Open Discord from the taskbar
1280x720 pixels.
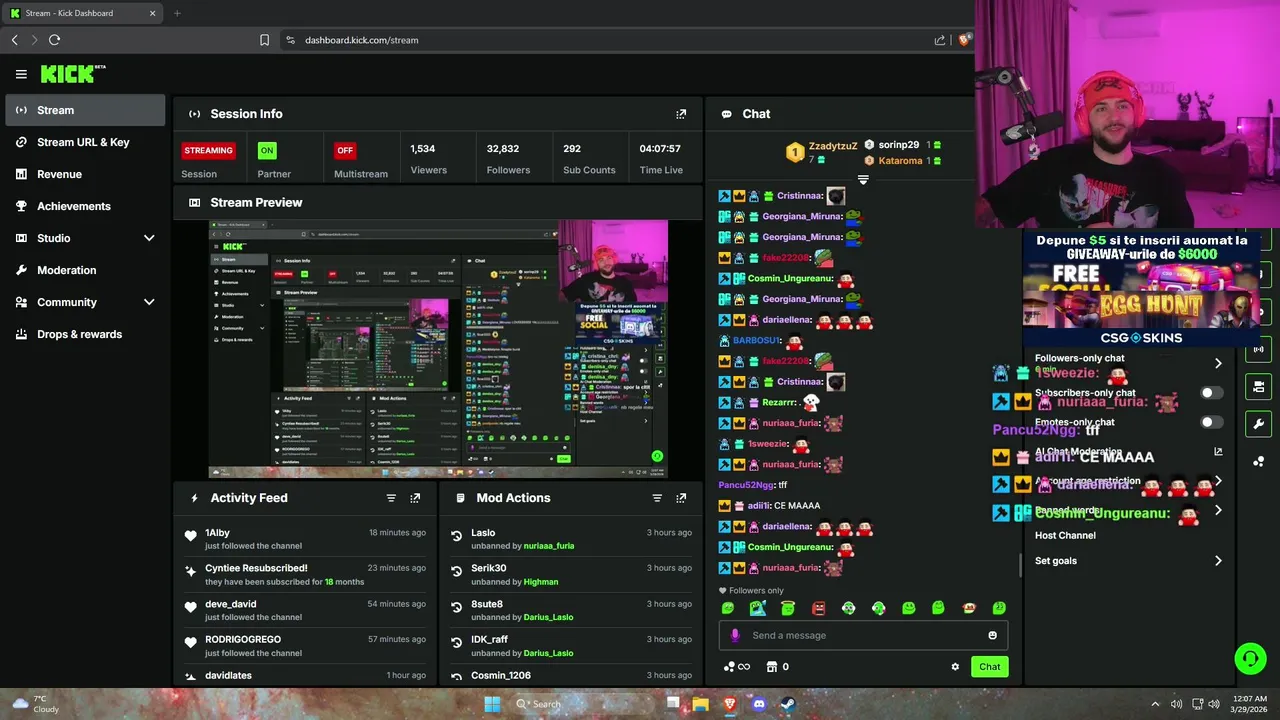click(758, 704)
